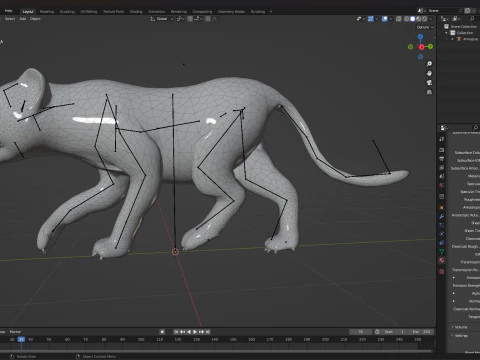Click the red X axis gizmo ball

tap(421, 47)
